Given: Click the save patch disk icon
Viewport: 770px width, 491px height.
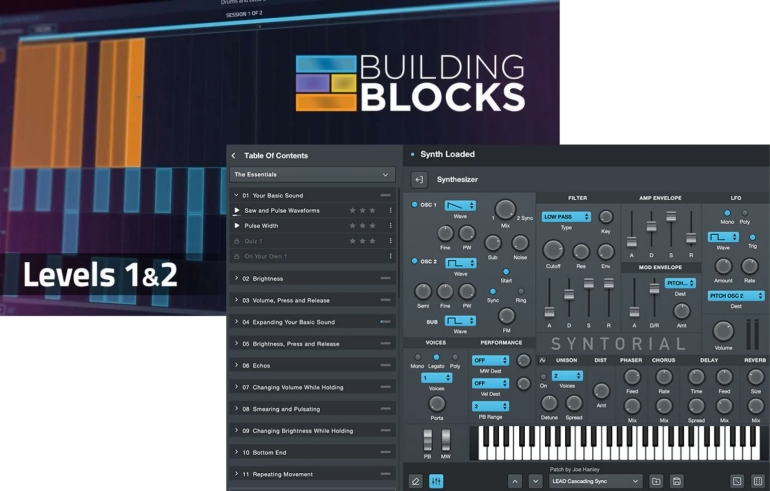Looking at the screenshot, I should (x=677, y=481).
